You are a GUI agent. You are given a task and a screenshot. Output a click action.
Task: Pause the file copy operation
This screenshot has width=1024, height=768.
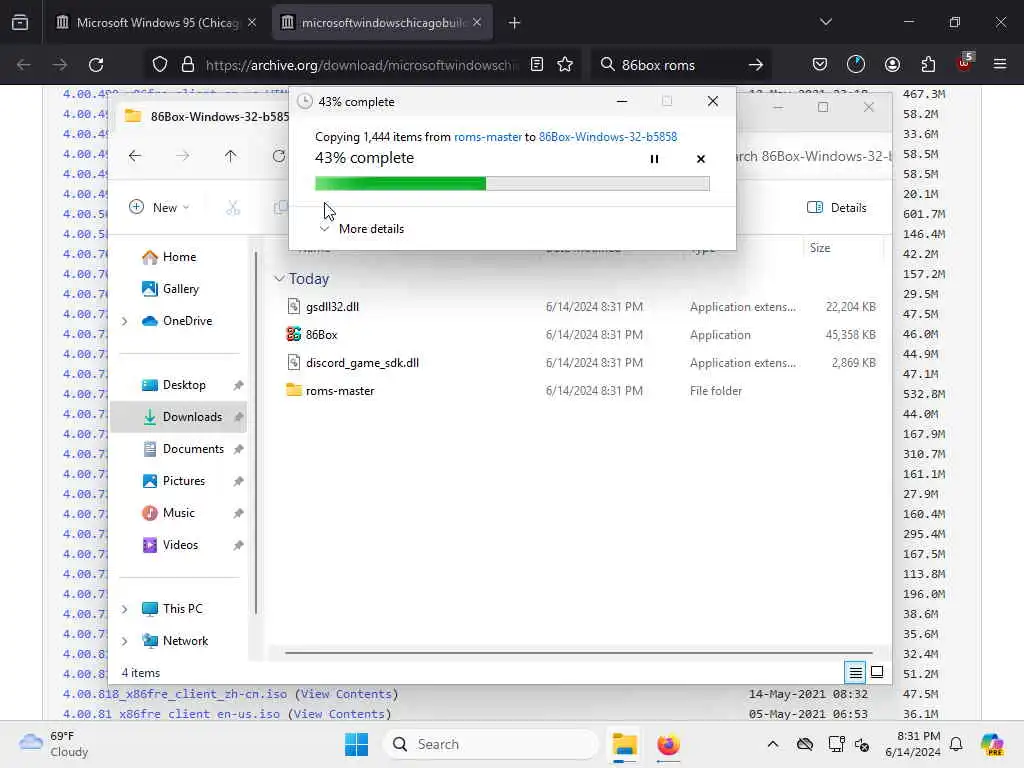(x=654, y=159)
